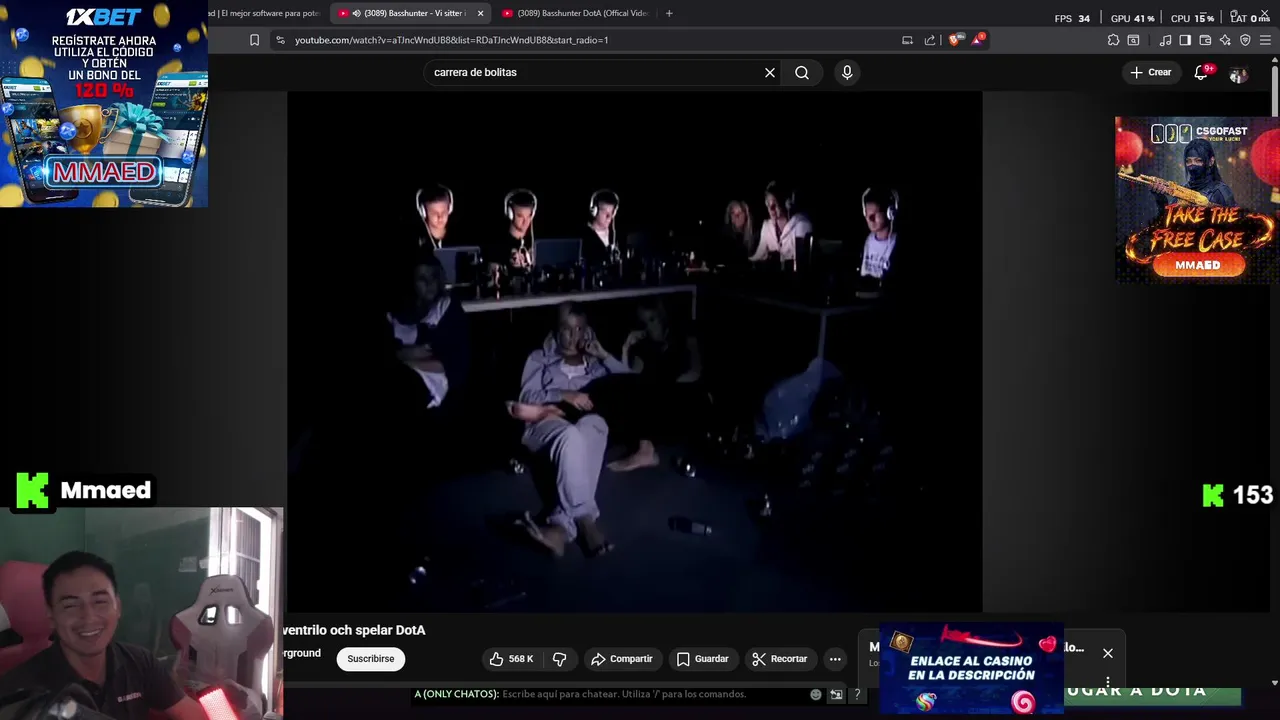Open the browser main menu icon
The height and width of the screenshot is (720, 1280).
click(1265, 40)
